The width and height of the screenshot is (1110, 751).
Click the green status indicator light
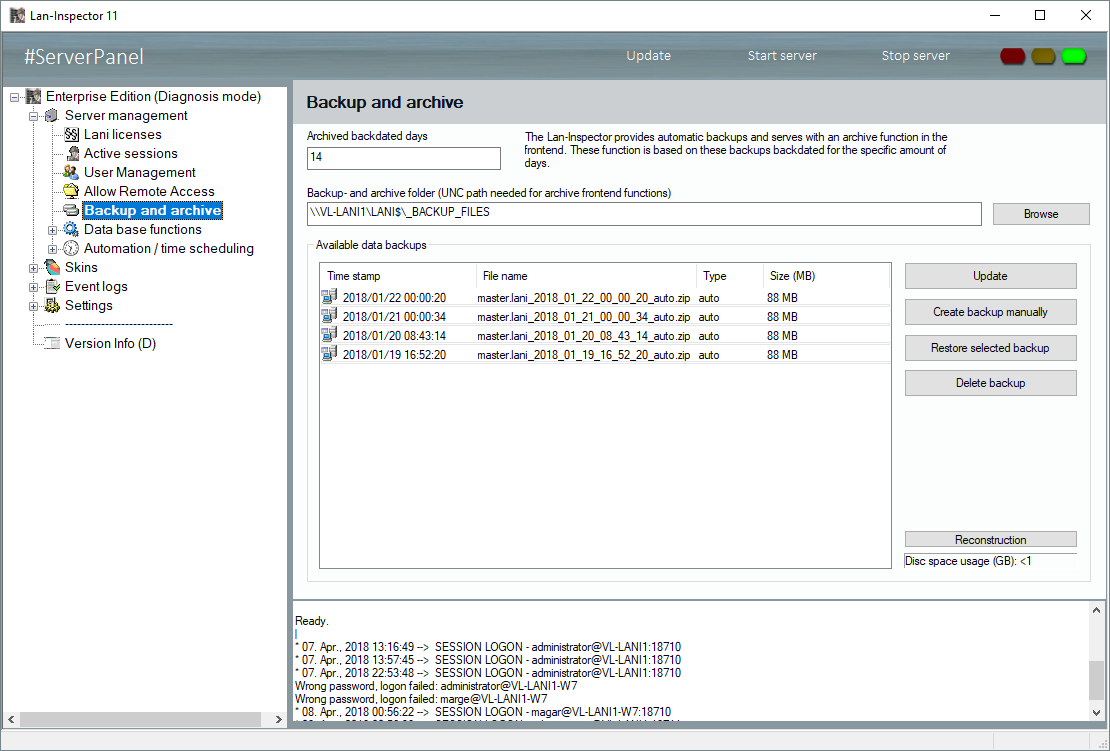click(1074, 56)
